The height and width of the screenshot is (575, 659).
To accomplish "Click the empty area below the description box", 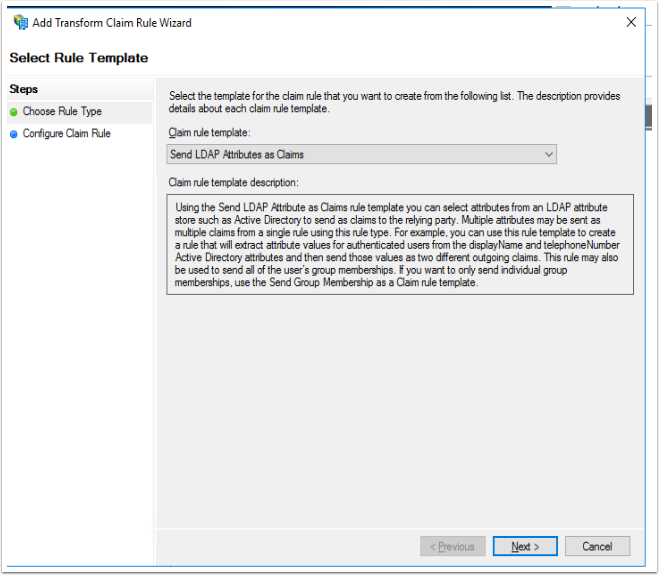I will (x=400, y=410).
